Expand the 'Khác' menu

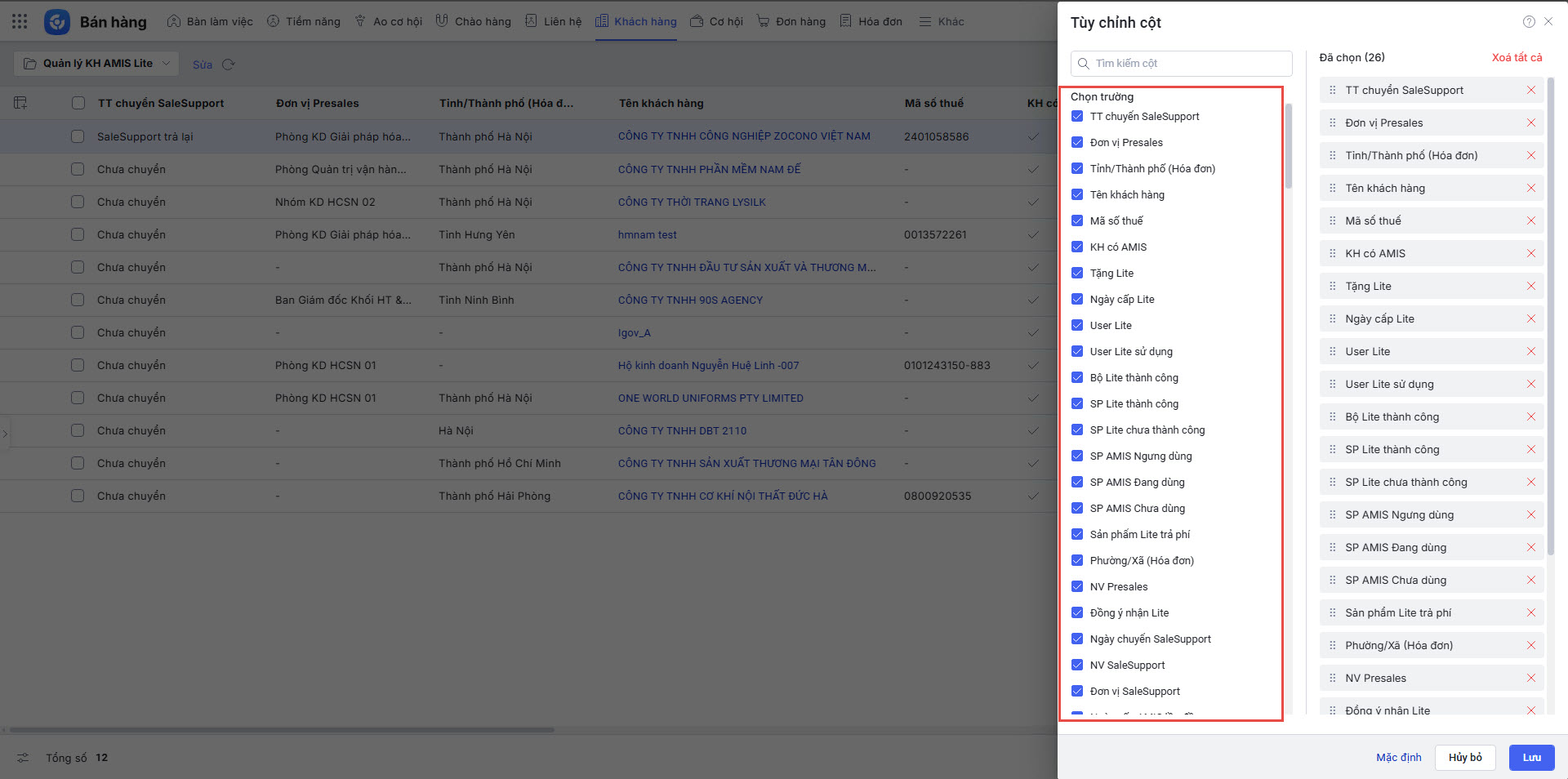pyautogui.click(x=942, y=22)
